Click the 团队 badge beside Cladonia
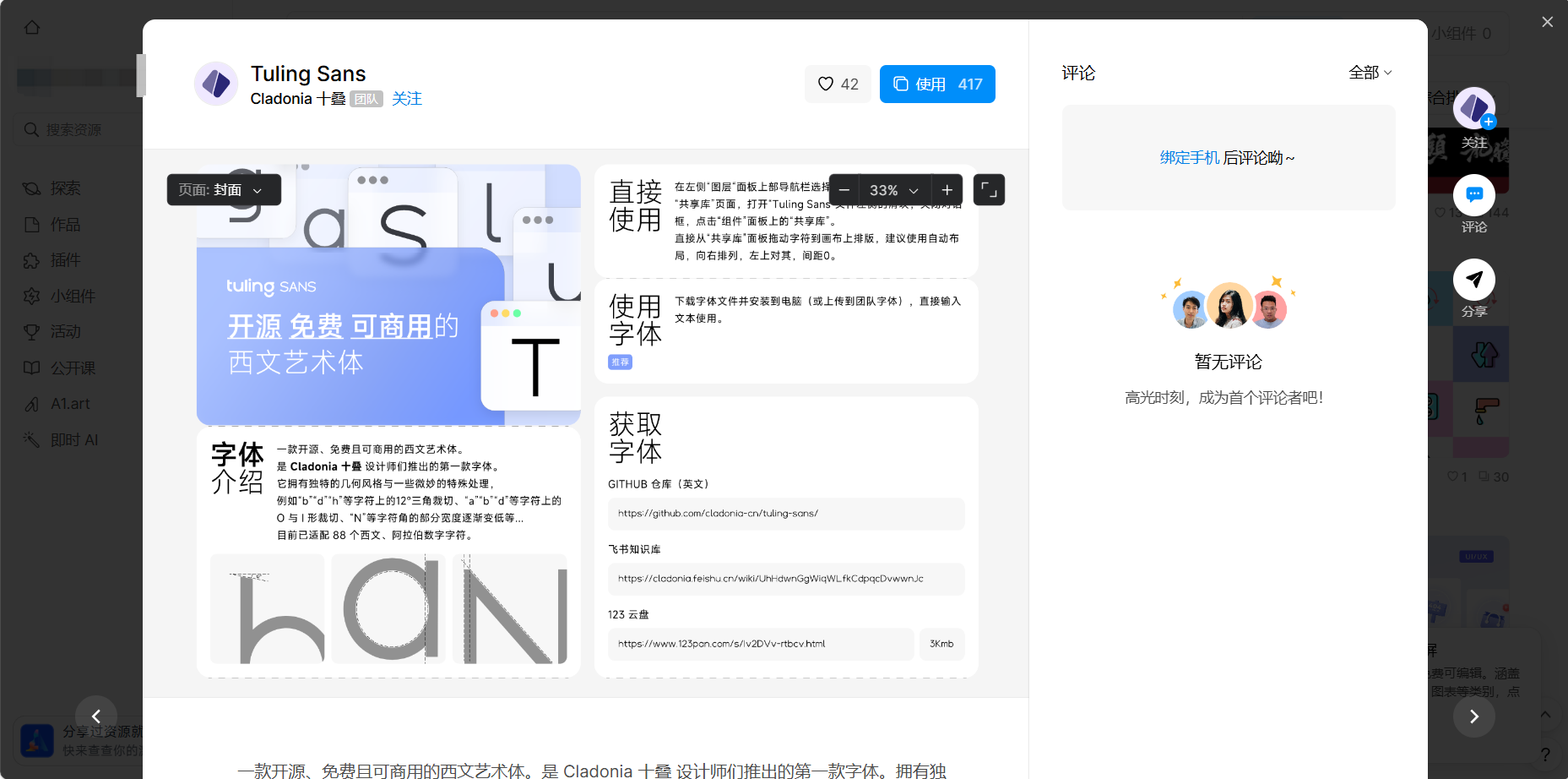Viewport: 1568px width, 779px height. click(366, 99)
